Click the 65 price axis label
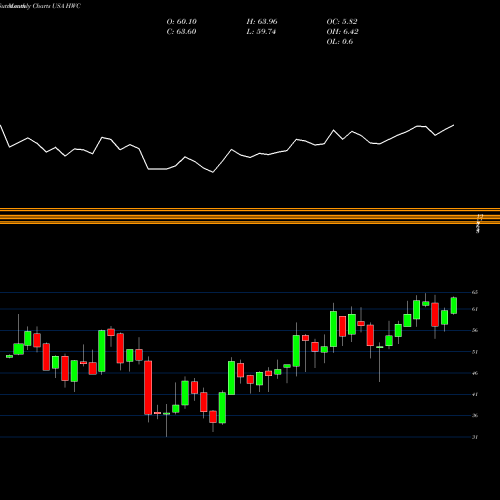 [x=475, y=292]
